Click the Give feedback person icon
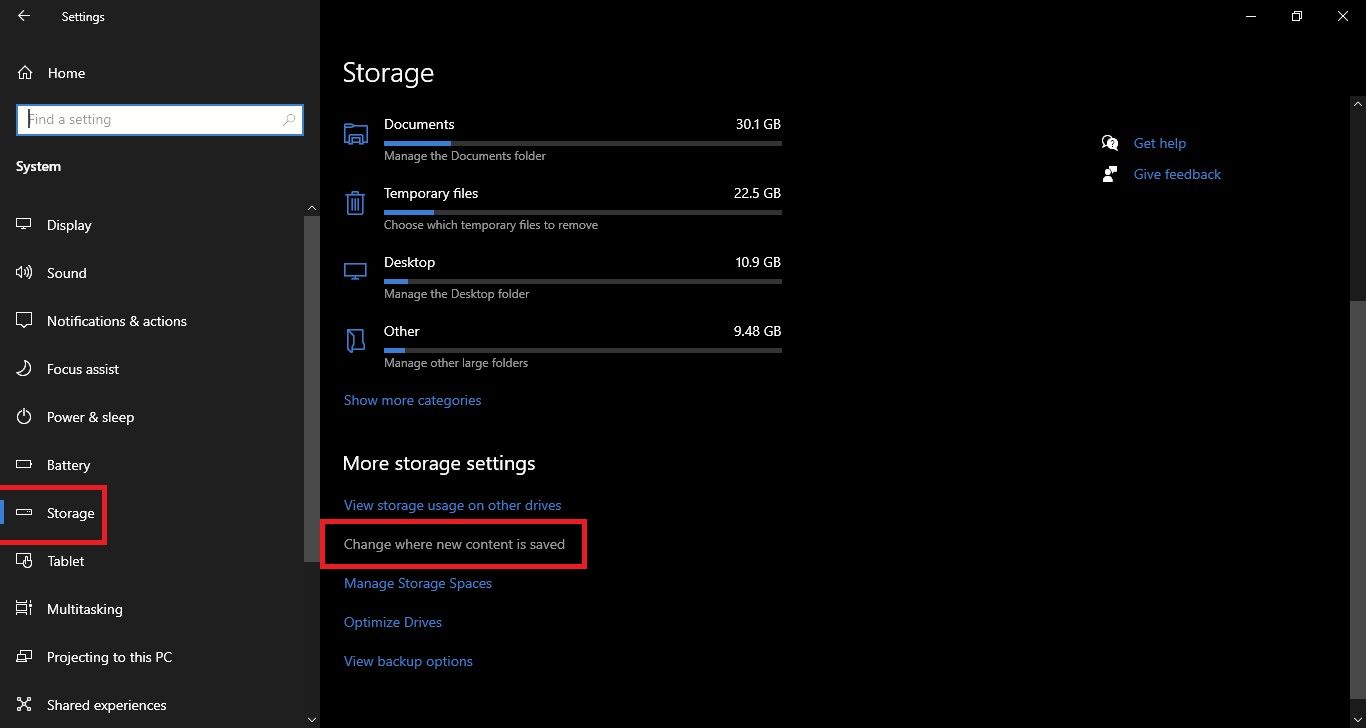Viewport: 1366px width, 728px height. [1109, 174]
